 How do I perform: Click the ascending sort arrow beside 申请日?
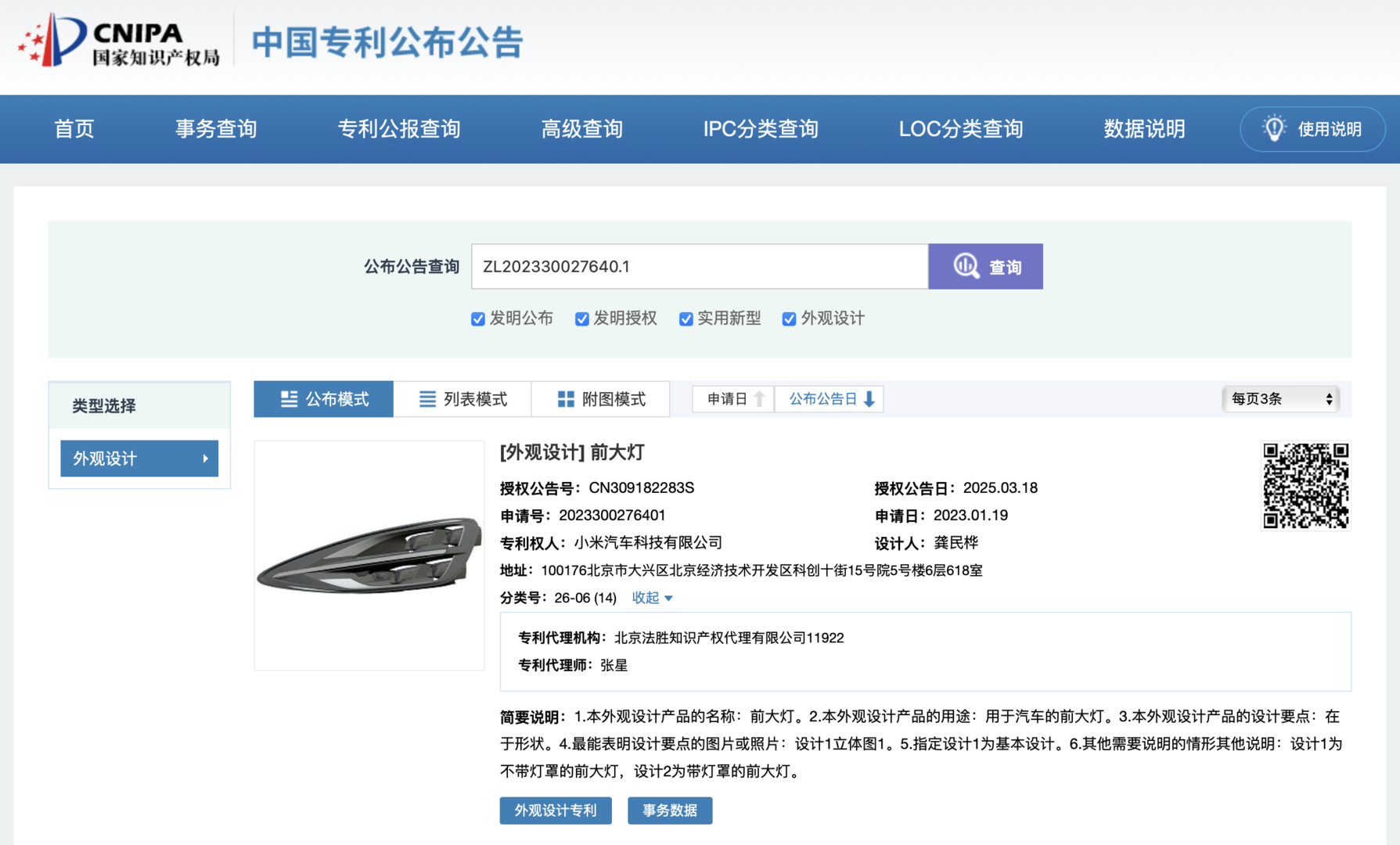(x=761, y=399)
